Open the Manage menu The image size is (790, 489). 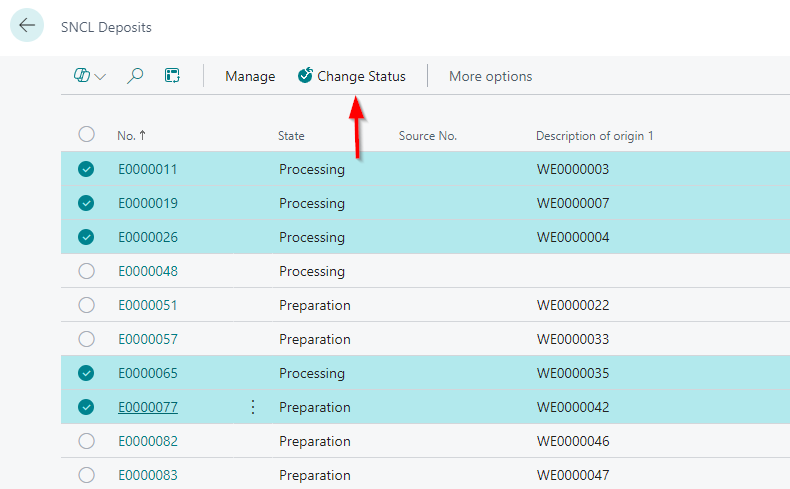tap(250, 76)
